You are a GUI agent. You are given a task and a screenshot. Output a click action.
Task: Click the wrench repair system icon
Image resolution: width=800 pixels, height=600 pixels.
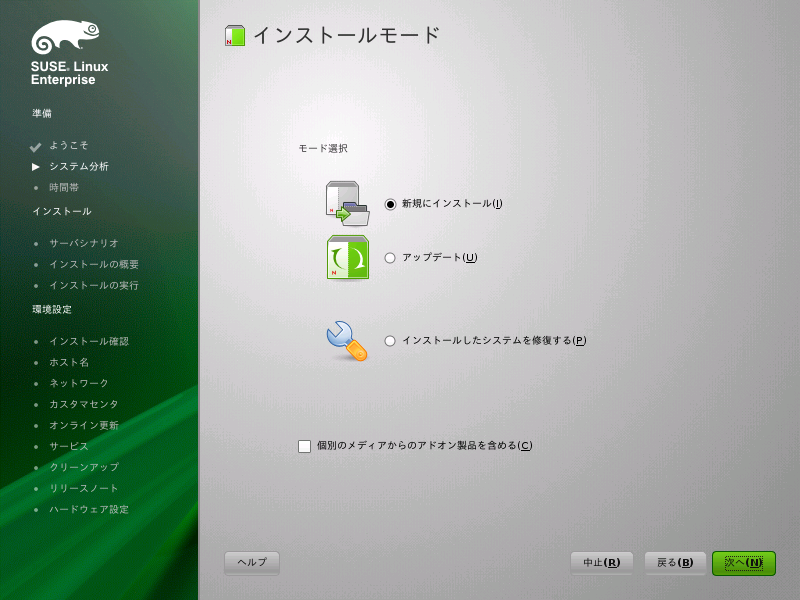(347, 341)
